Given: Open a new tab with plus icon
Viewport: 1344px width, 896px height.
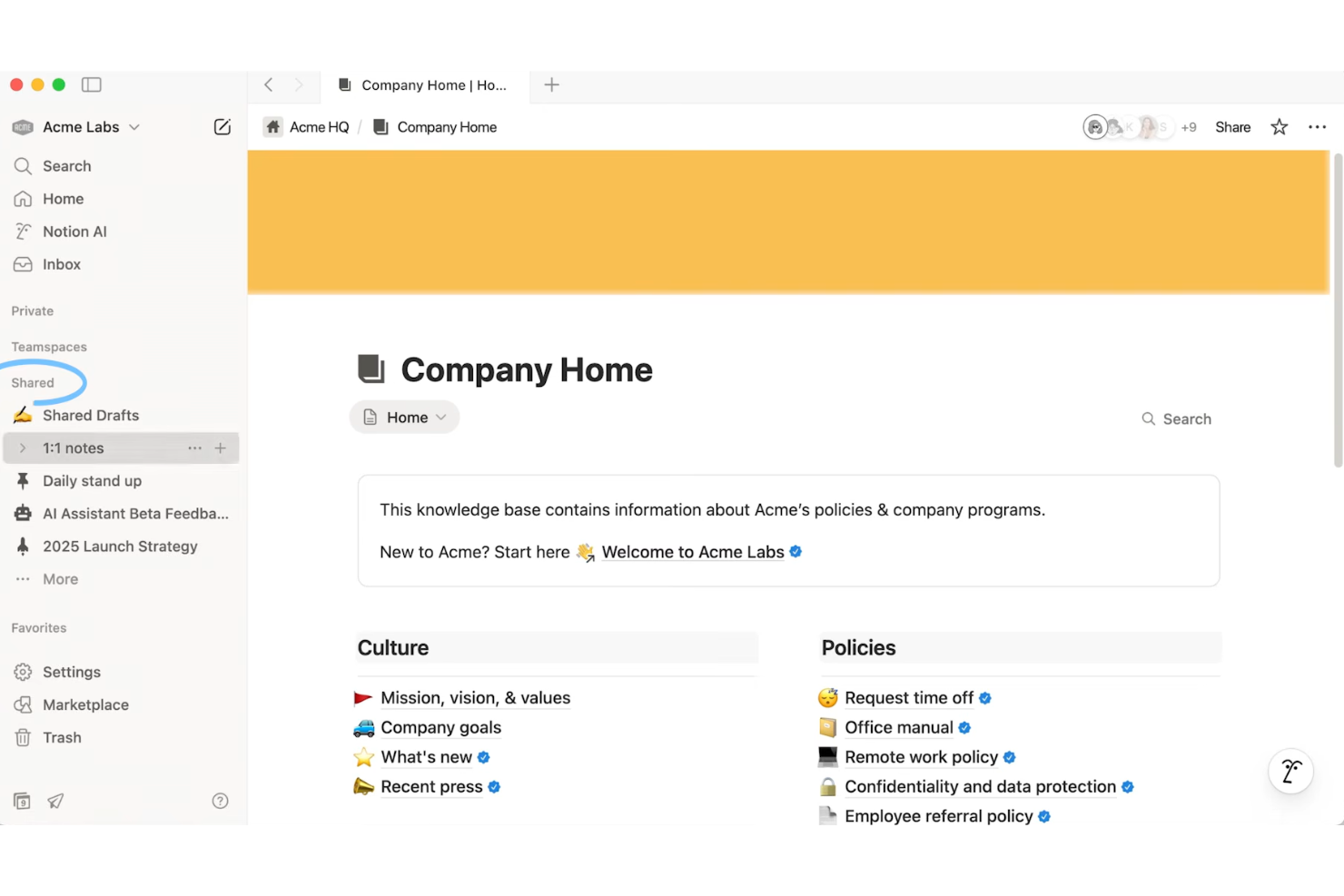Looking at the screenshot, I should (x=551, y=84).
